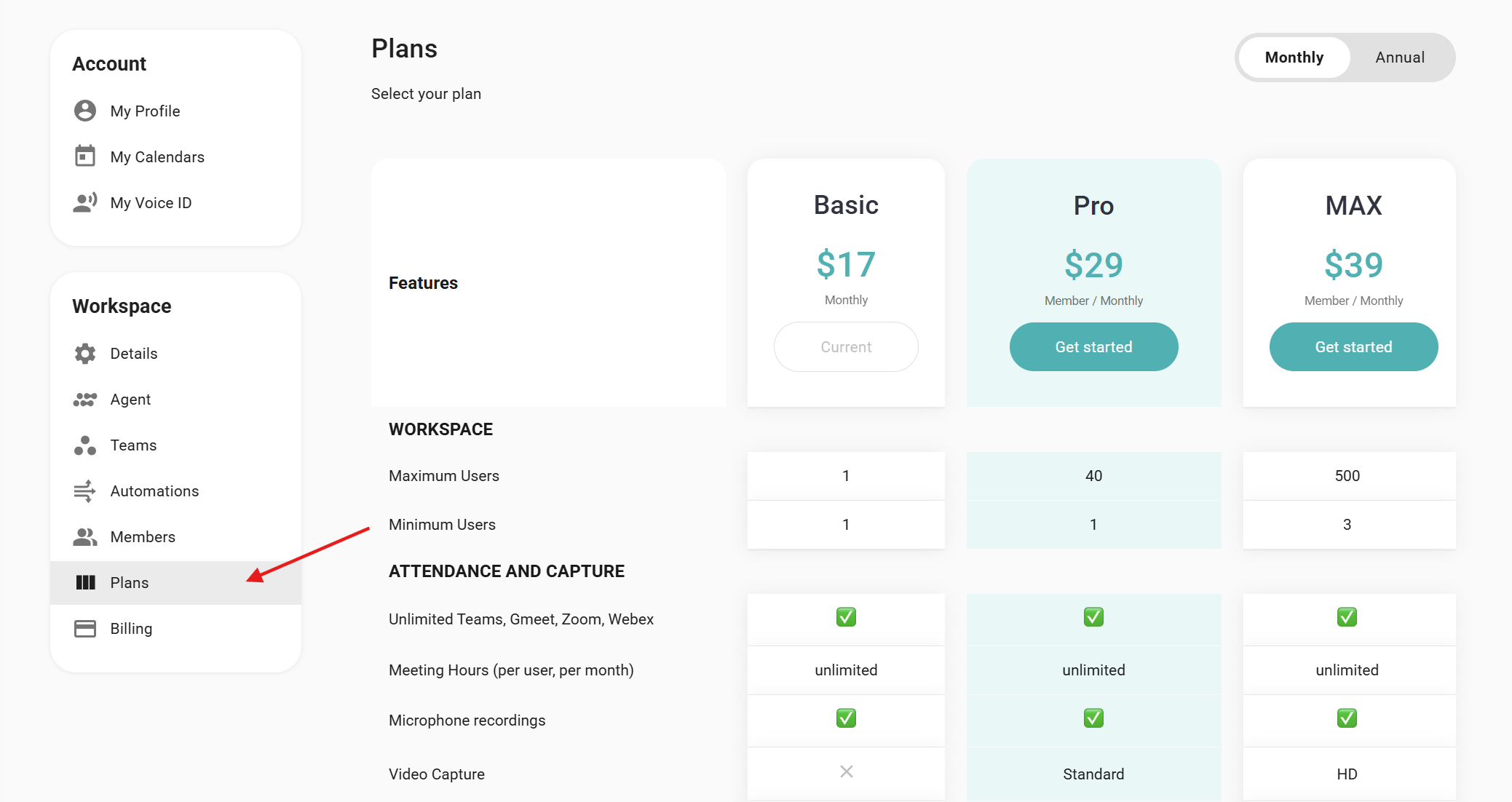The height and width of the screenshot is (802, 1512).
Task: Click the Pro plan $29 price
Action: [x=1093, y=265]
